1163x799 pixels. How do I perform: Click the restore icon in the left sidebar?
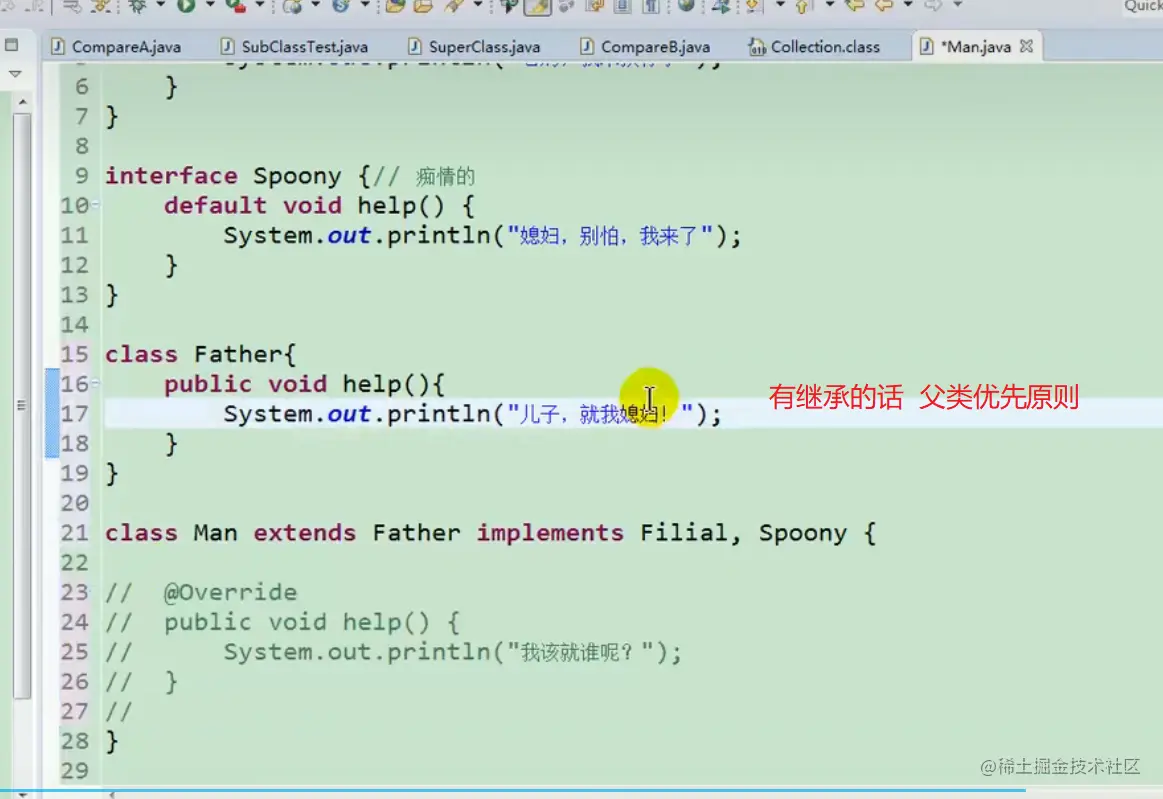click(x=12, y=45)
